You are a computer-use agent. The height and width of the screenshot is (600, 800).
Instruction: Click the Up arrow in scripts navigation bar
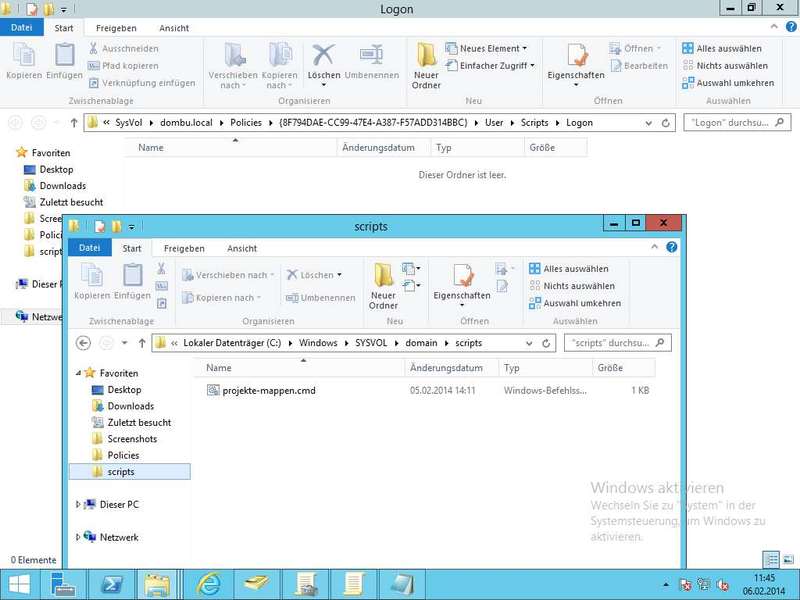tap(139, 343)
